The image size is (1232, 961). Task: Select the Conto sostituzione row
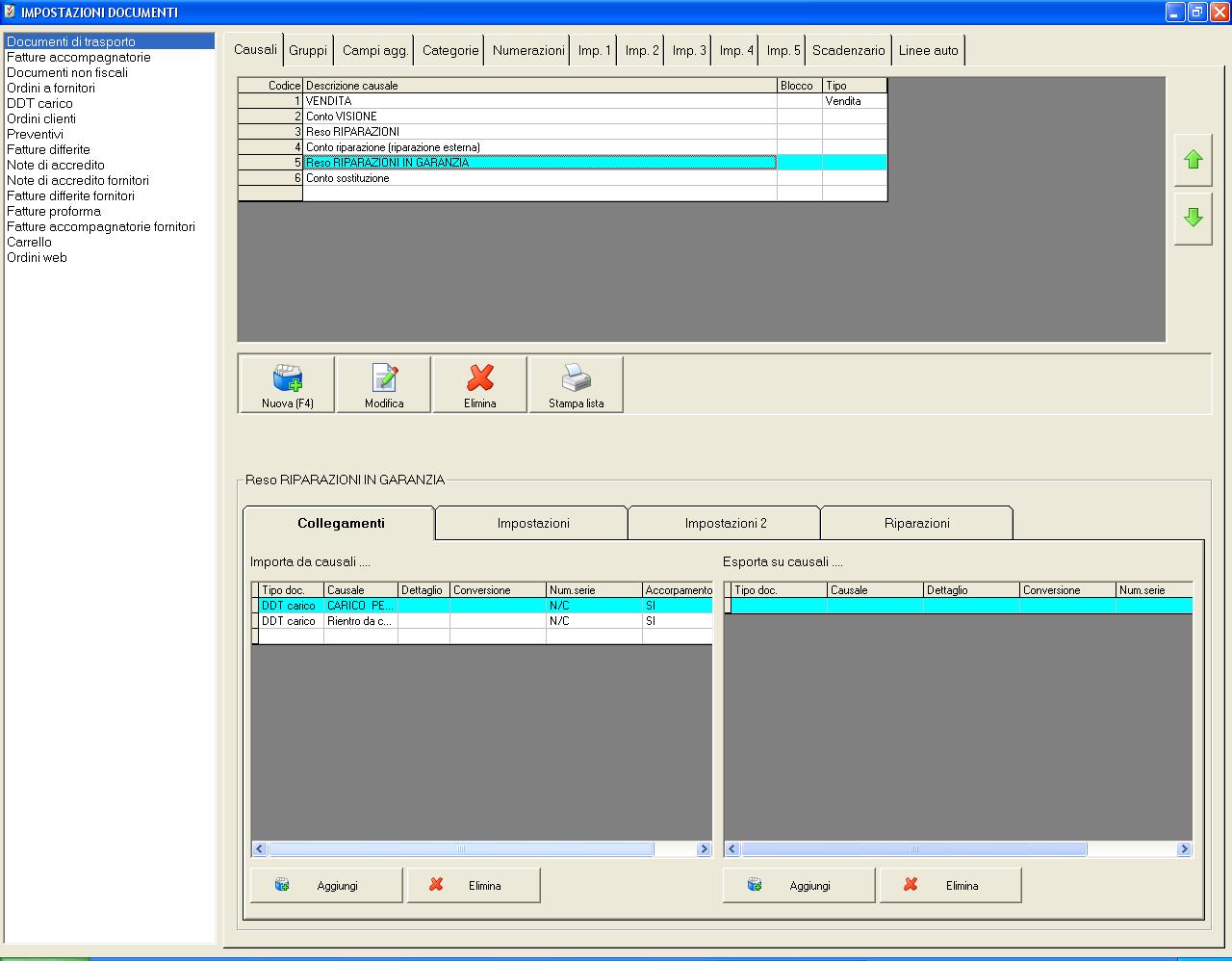(562, 178)
